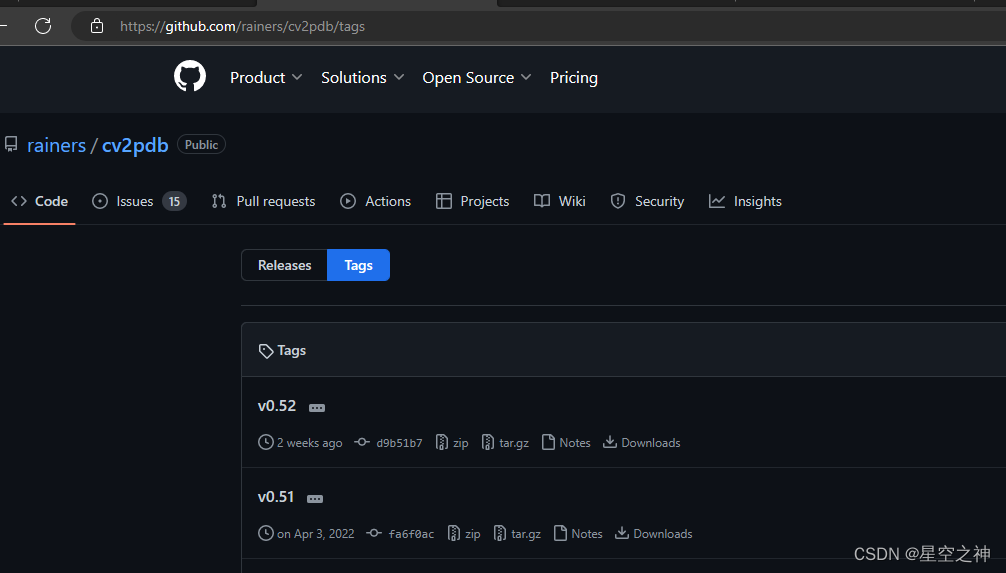1006x573 pixels.
Task: Click the '2 weeks ago' timestamp
Action: 309,443
